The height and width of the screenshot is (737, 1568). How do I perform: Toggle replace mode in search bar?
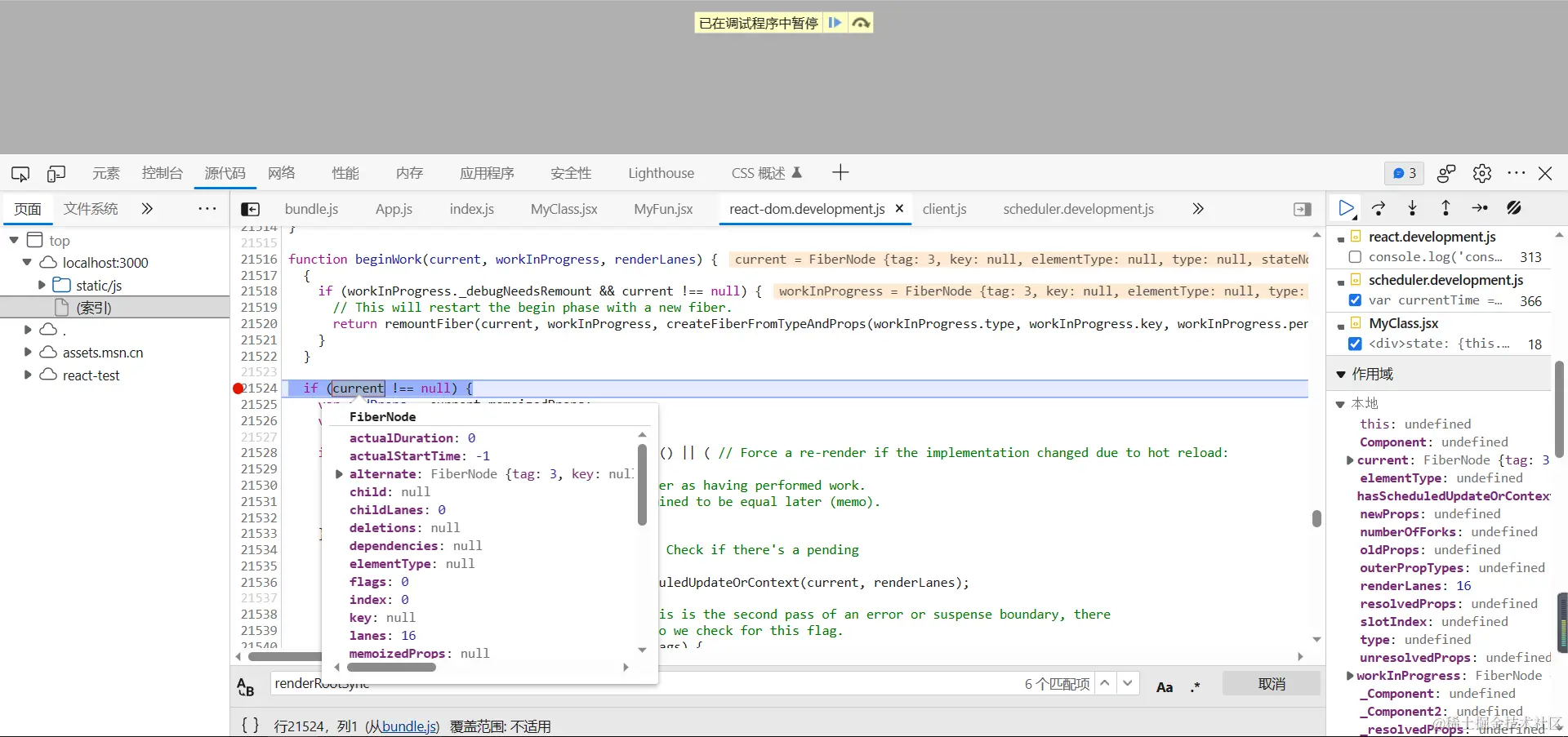click(245, 686)
